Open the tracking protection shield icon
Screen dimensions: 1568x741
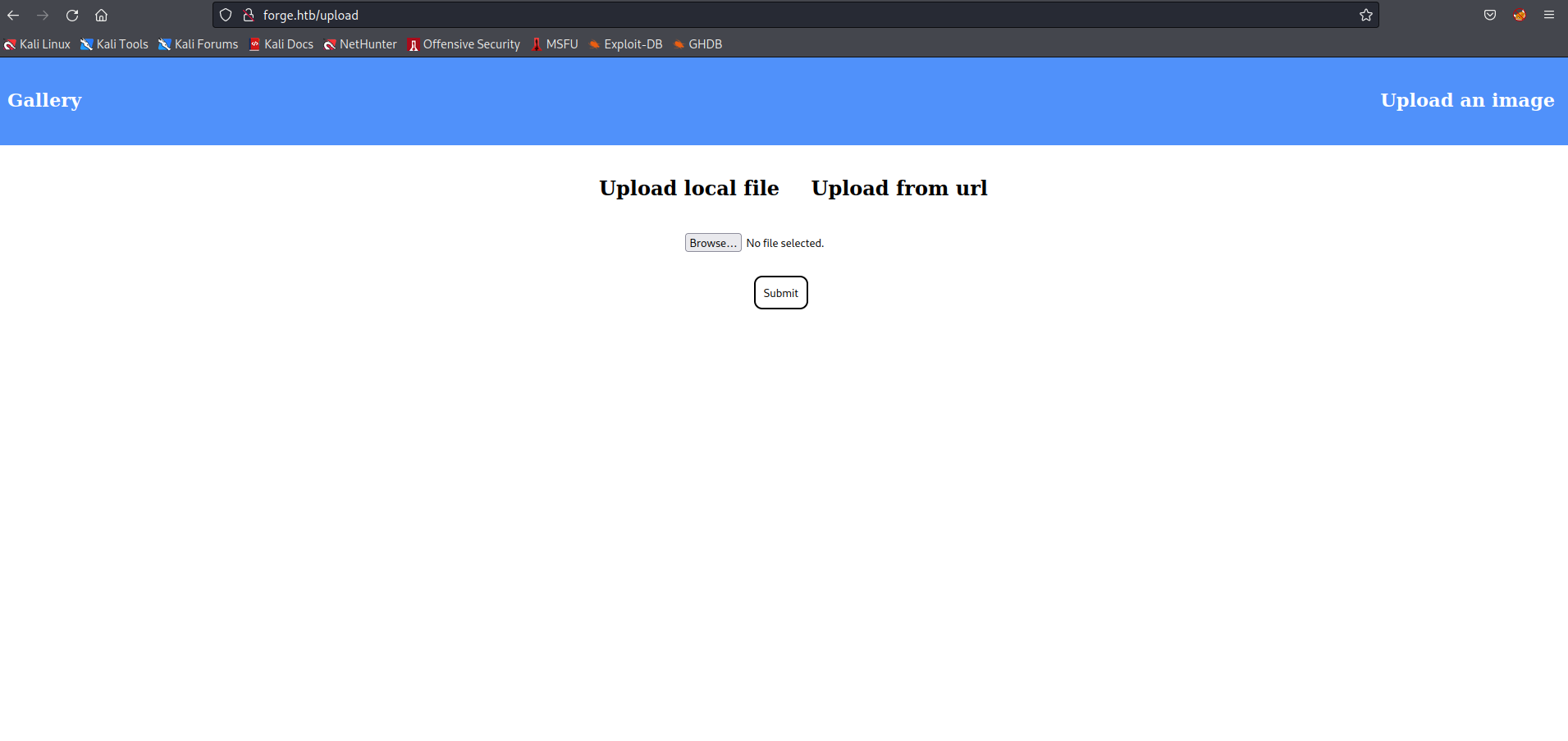(226, 16)
